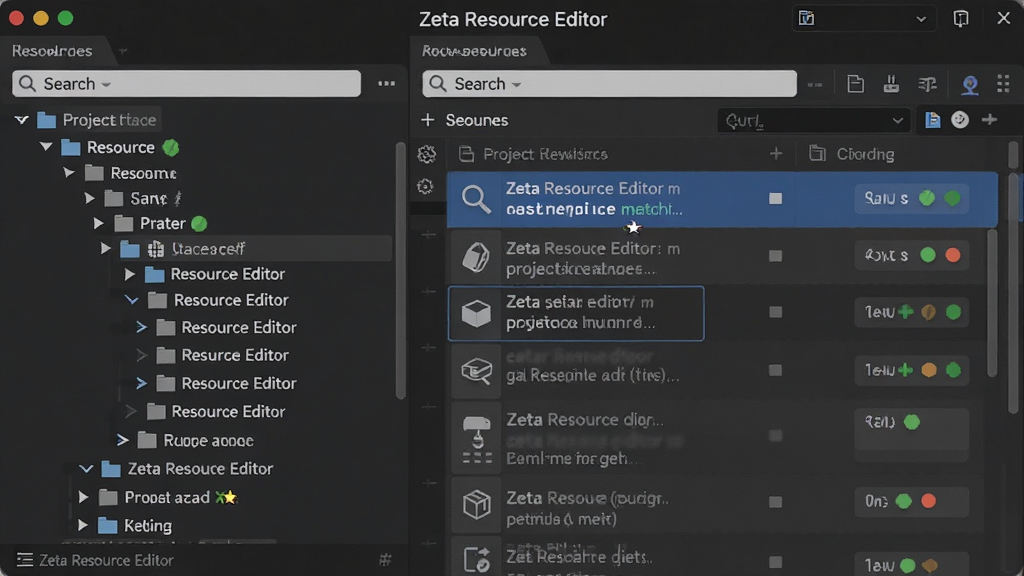Open the grid dots menu icon
Viewport: 1024px width, 576px height.
[x=1003, y=83]
